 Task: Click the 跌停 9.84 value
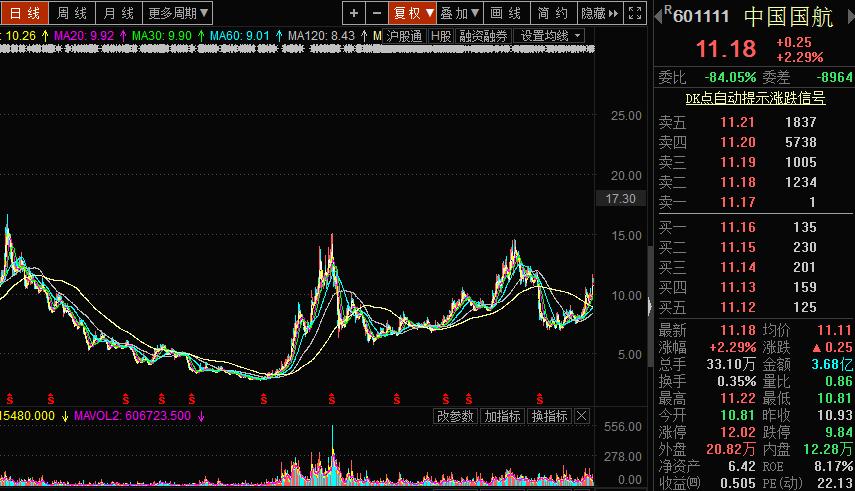839,433
